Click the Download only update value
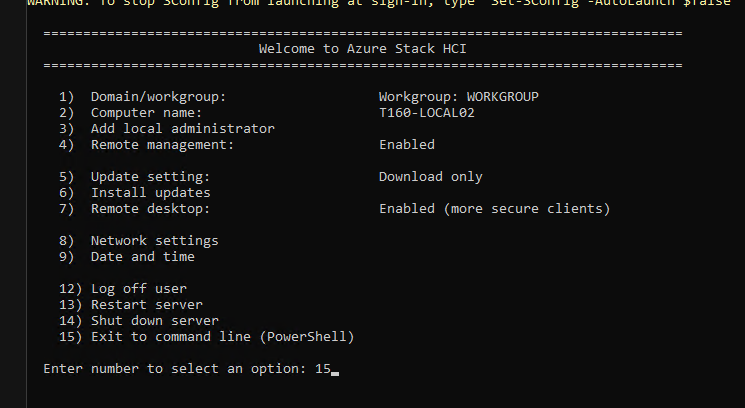The width and height of the screenshot is (745, 408). (430, 177)
